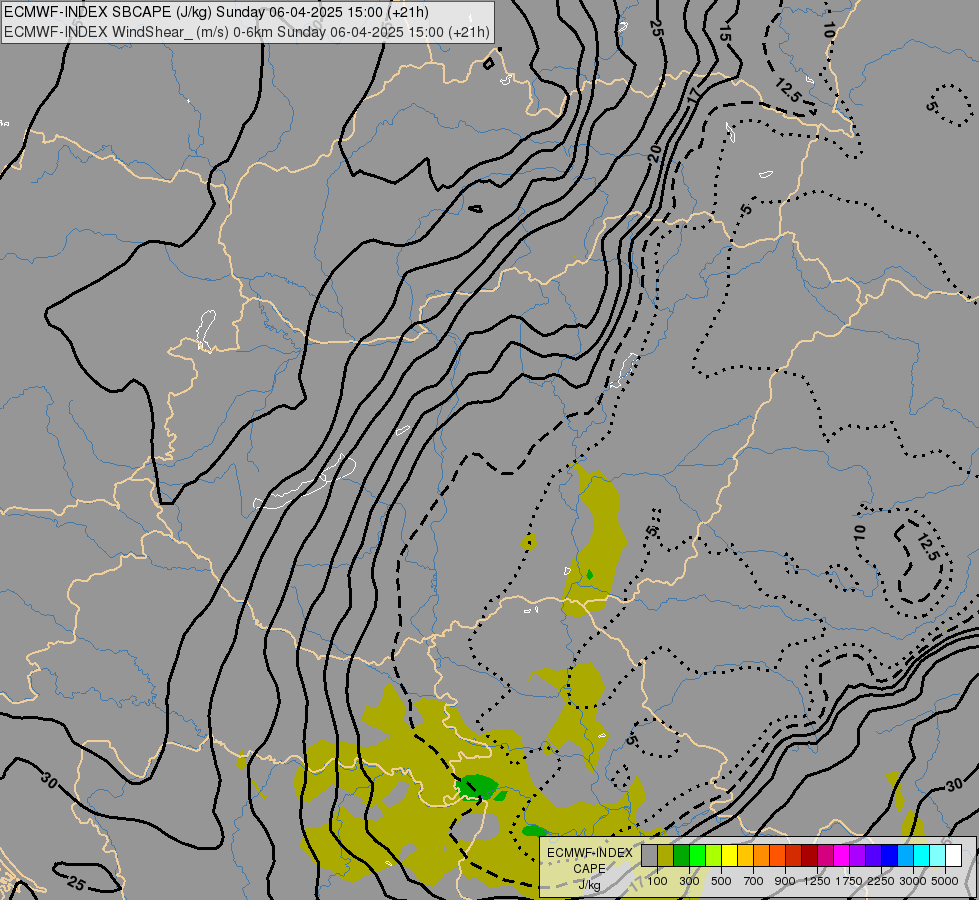Select the white legend swatch

tap(953, 855)
